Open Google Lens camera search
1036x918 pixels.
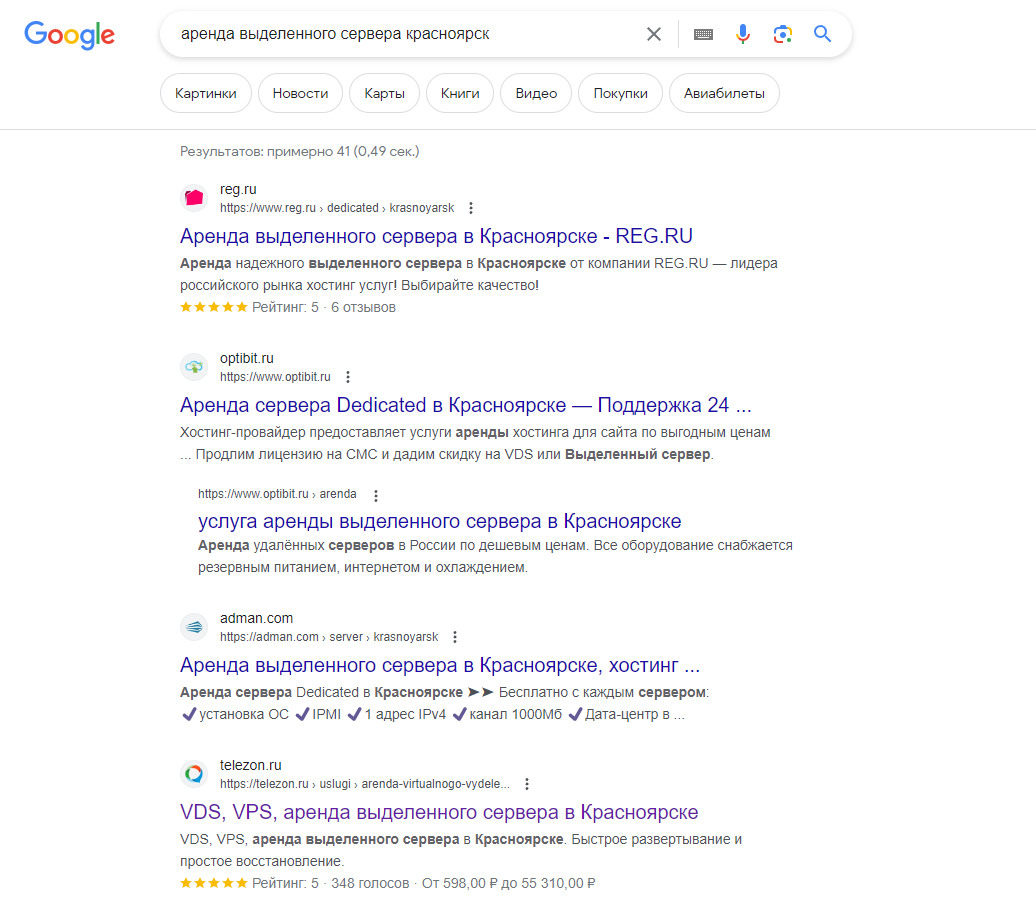pyautogui.click(x=783, y=33)
